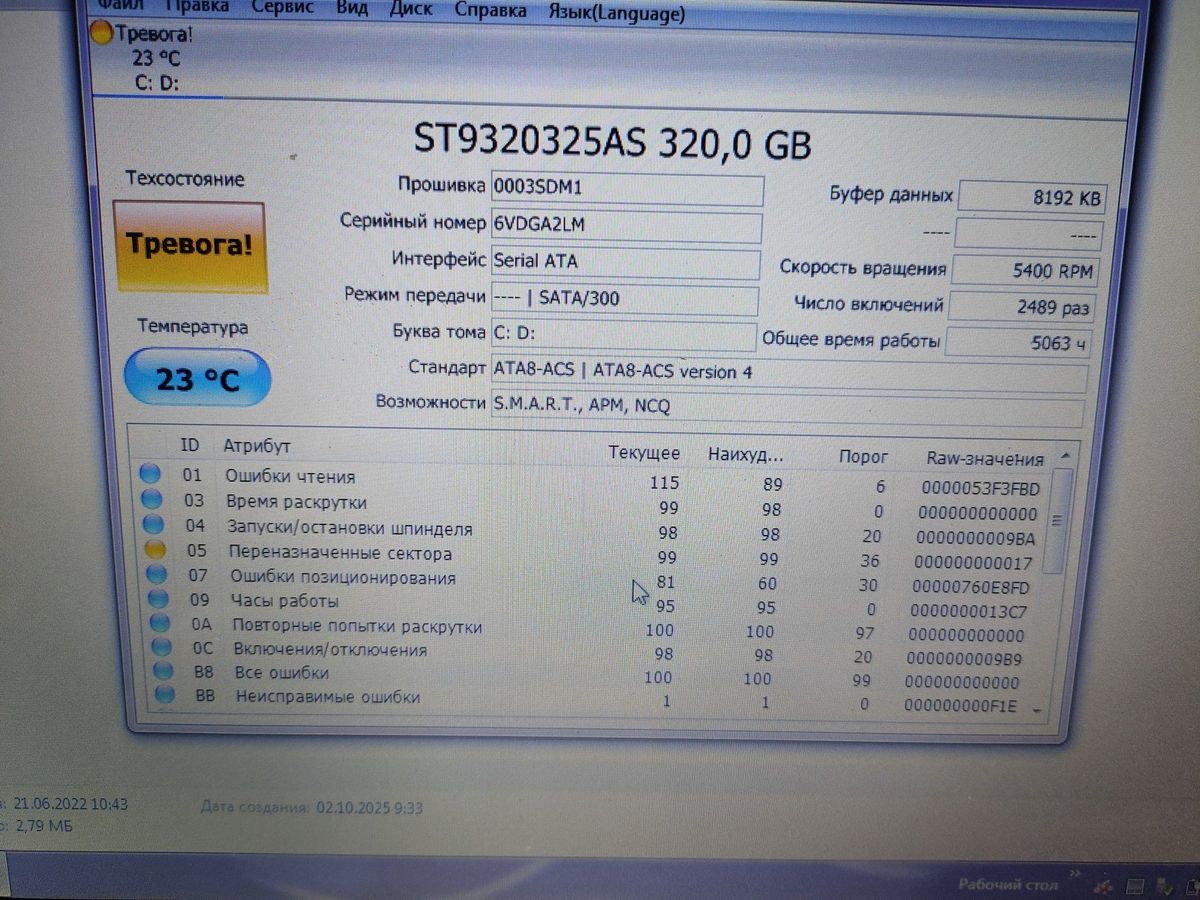This screenshot has height=900, width=1200.
Task: Open the Язык(Language) menu
Action: pos(617,13)
